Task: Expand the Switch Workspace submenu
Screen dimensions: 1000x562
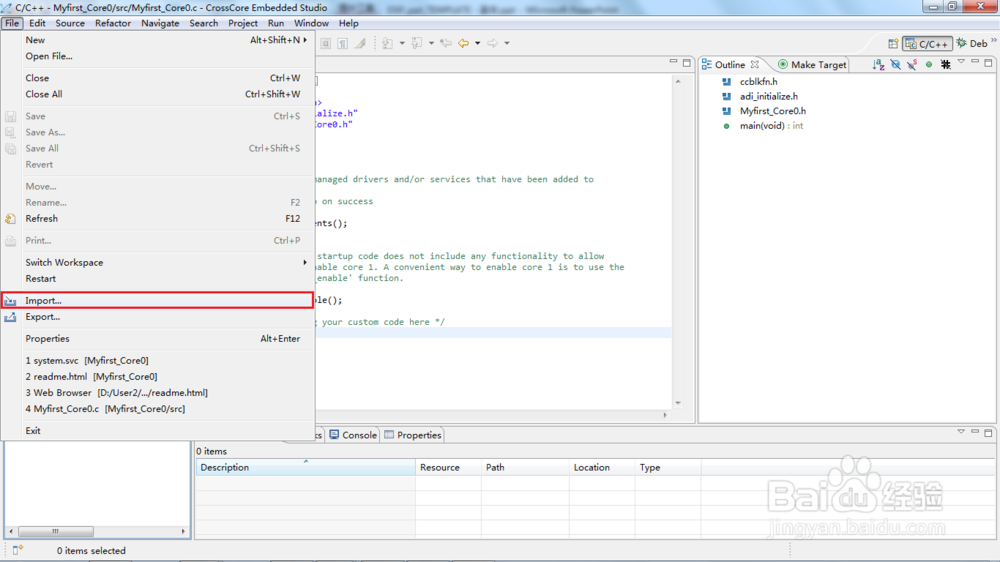Action: point(305,262)
